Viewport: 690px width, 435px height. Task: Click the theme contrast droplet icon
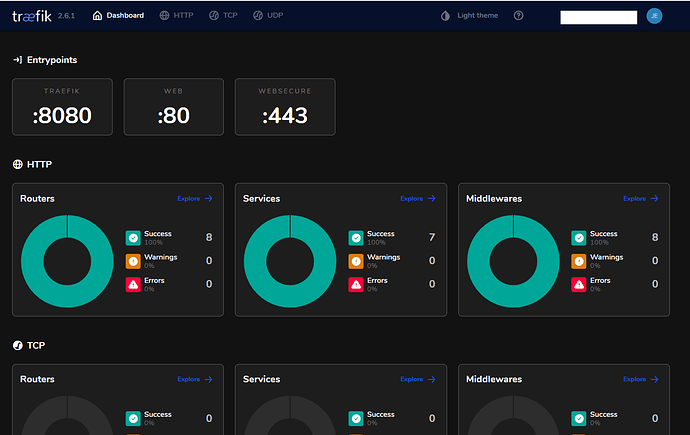pos(445,16)
